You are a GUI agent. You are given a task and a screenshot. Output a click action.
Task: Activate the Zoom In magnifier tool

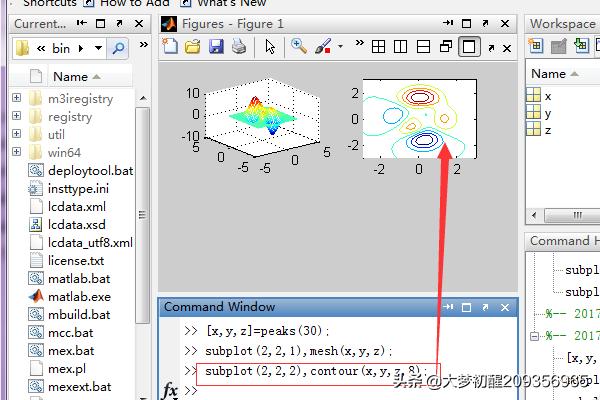pyautogui.click(x=299, y=46)
